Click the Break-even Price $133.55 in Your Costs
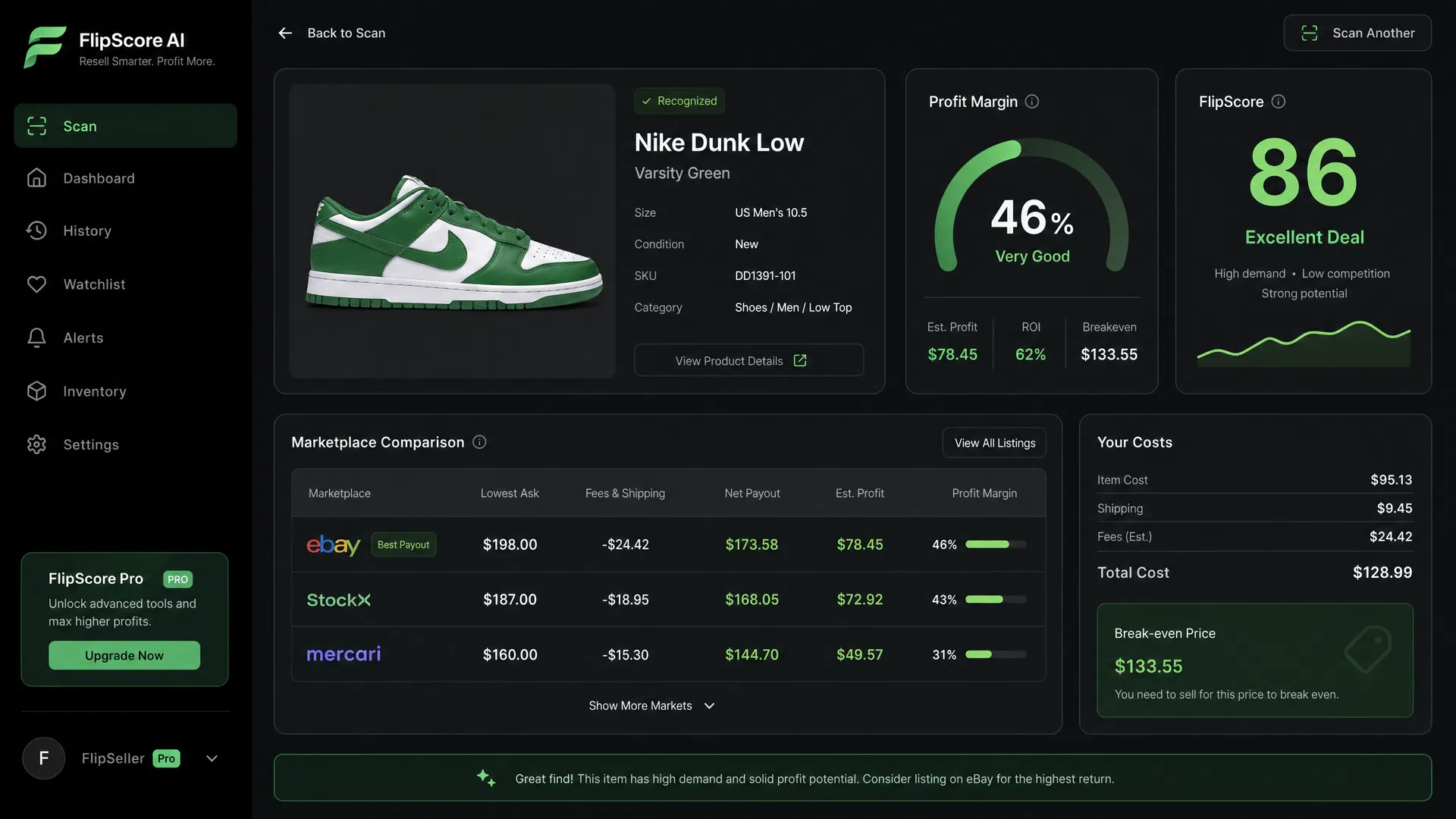Viewport: 1456px width, 819px height. click(1148, 667)
